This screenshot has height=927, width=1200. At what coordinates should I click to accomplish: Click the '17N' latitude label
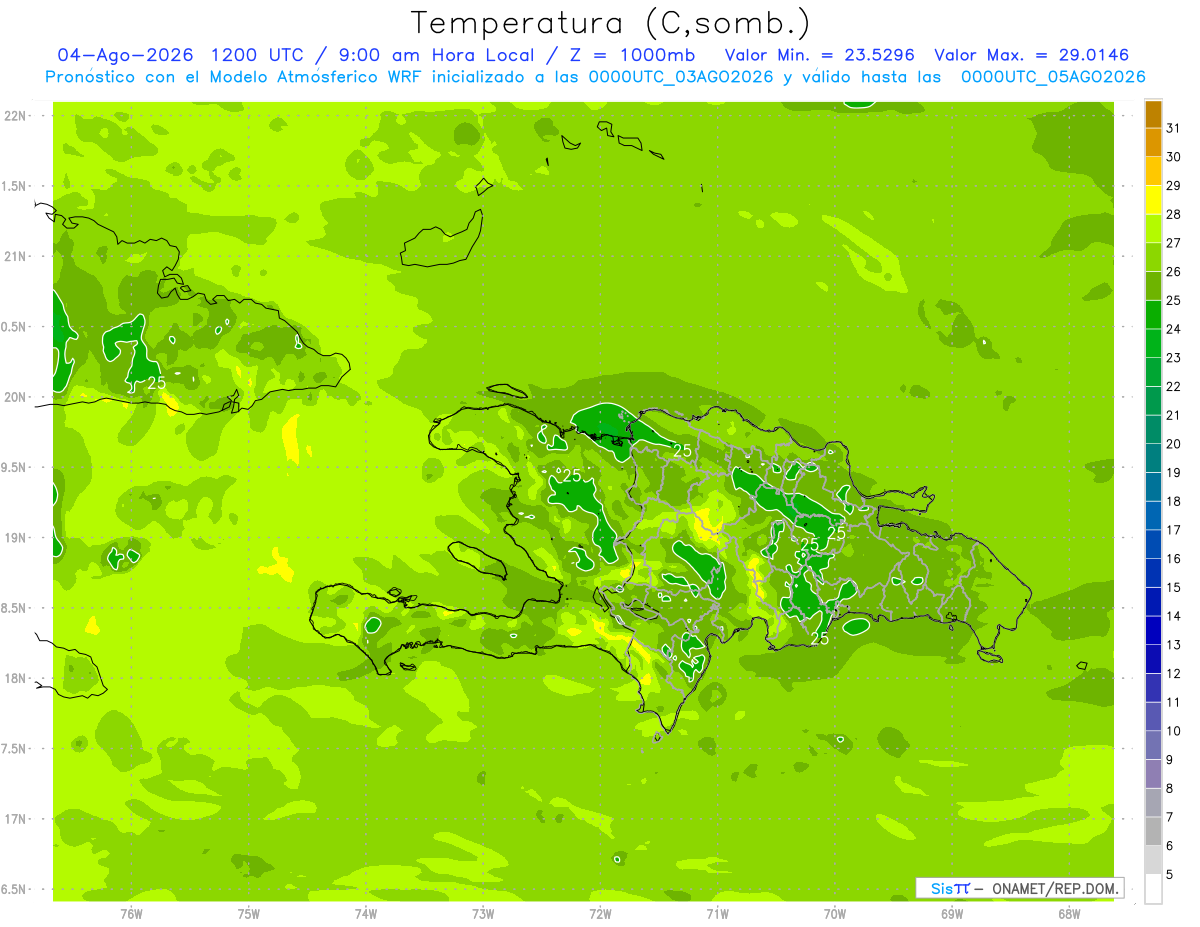tap(15, 819)
